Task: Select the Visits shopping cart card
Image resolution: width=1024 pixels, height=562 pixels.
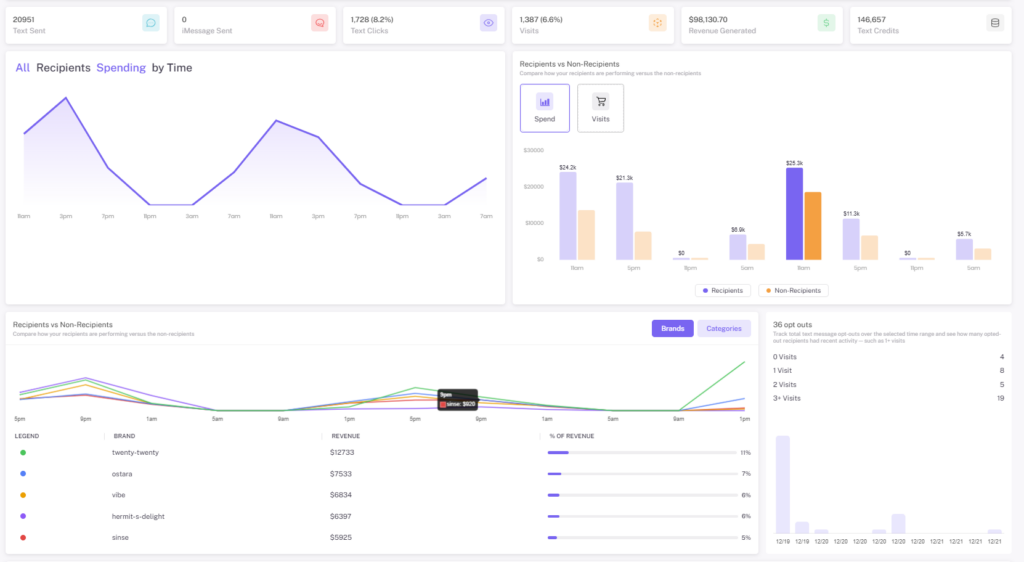Action: point(600,108)
